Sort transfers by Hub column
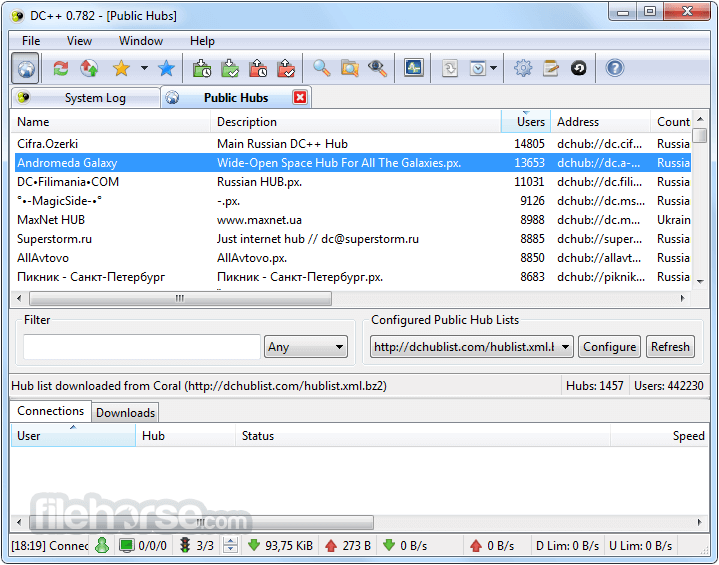 tap(186, 436)
